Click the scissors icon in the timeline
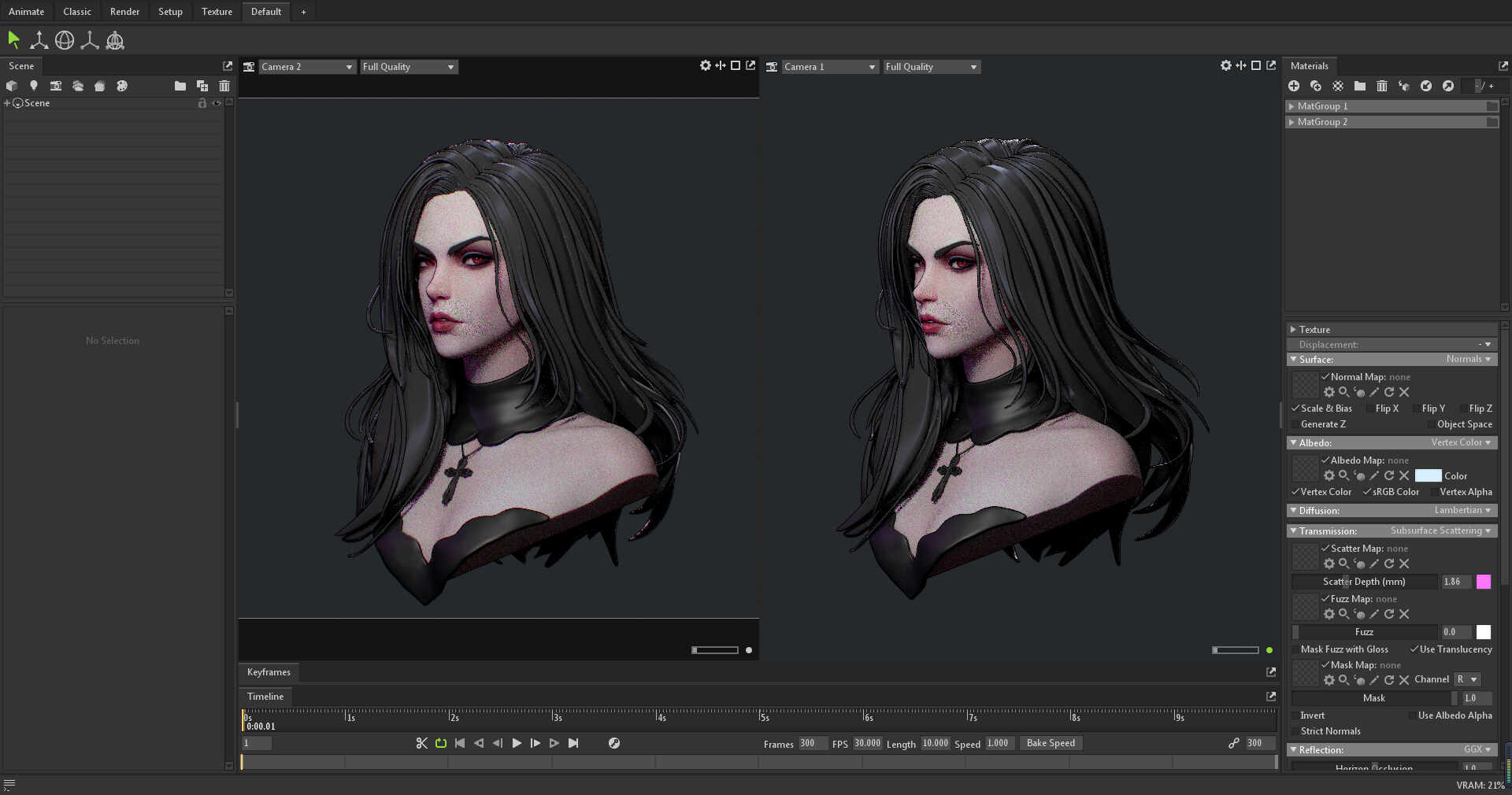The height and width of the screenshot is (795, 1512). 422,743
